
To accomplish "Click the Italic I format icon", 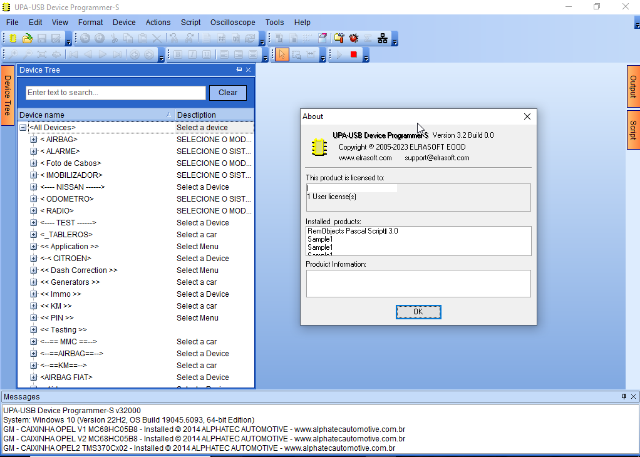I will click(192, 54).
